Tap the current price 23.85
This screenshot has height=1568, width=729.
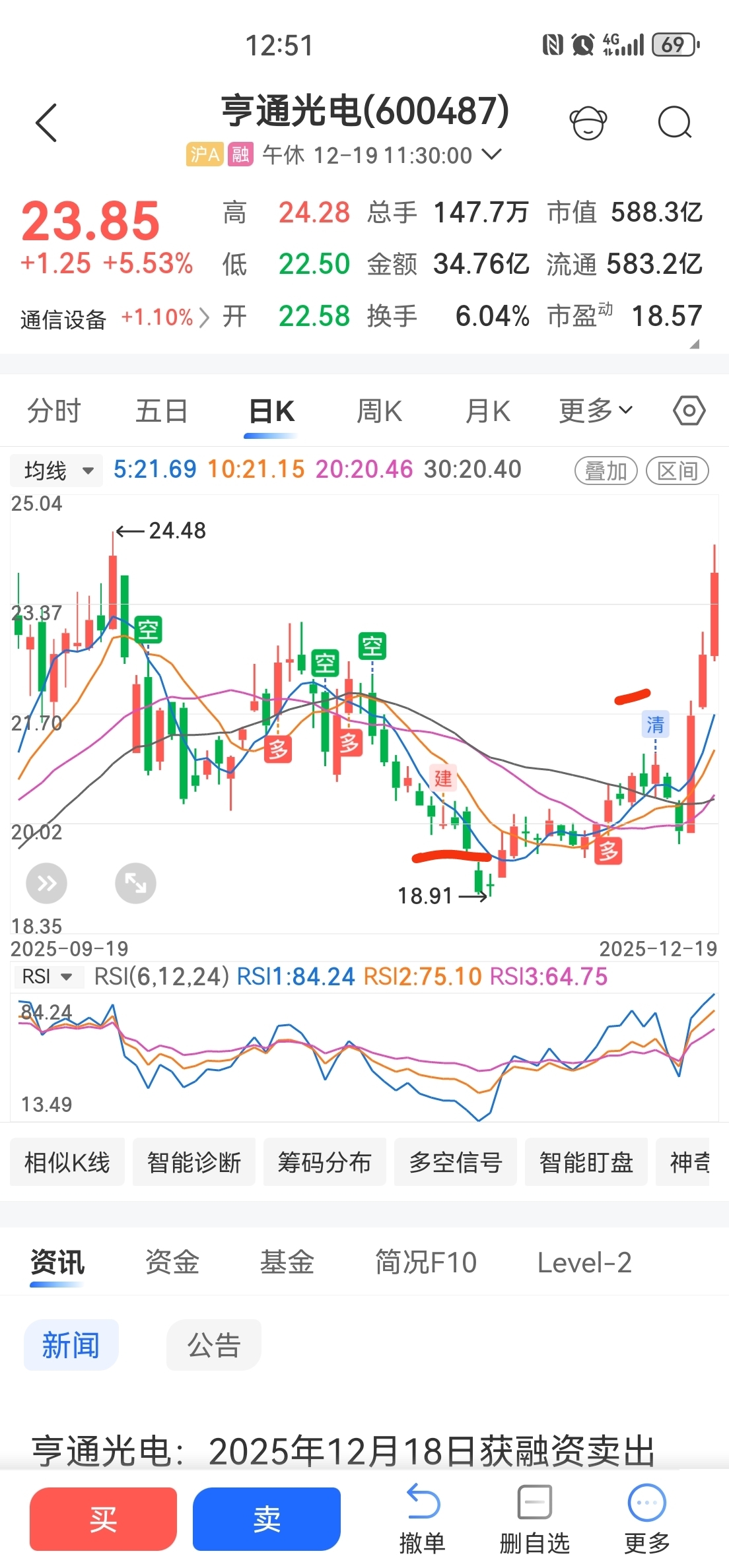90,221
